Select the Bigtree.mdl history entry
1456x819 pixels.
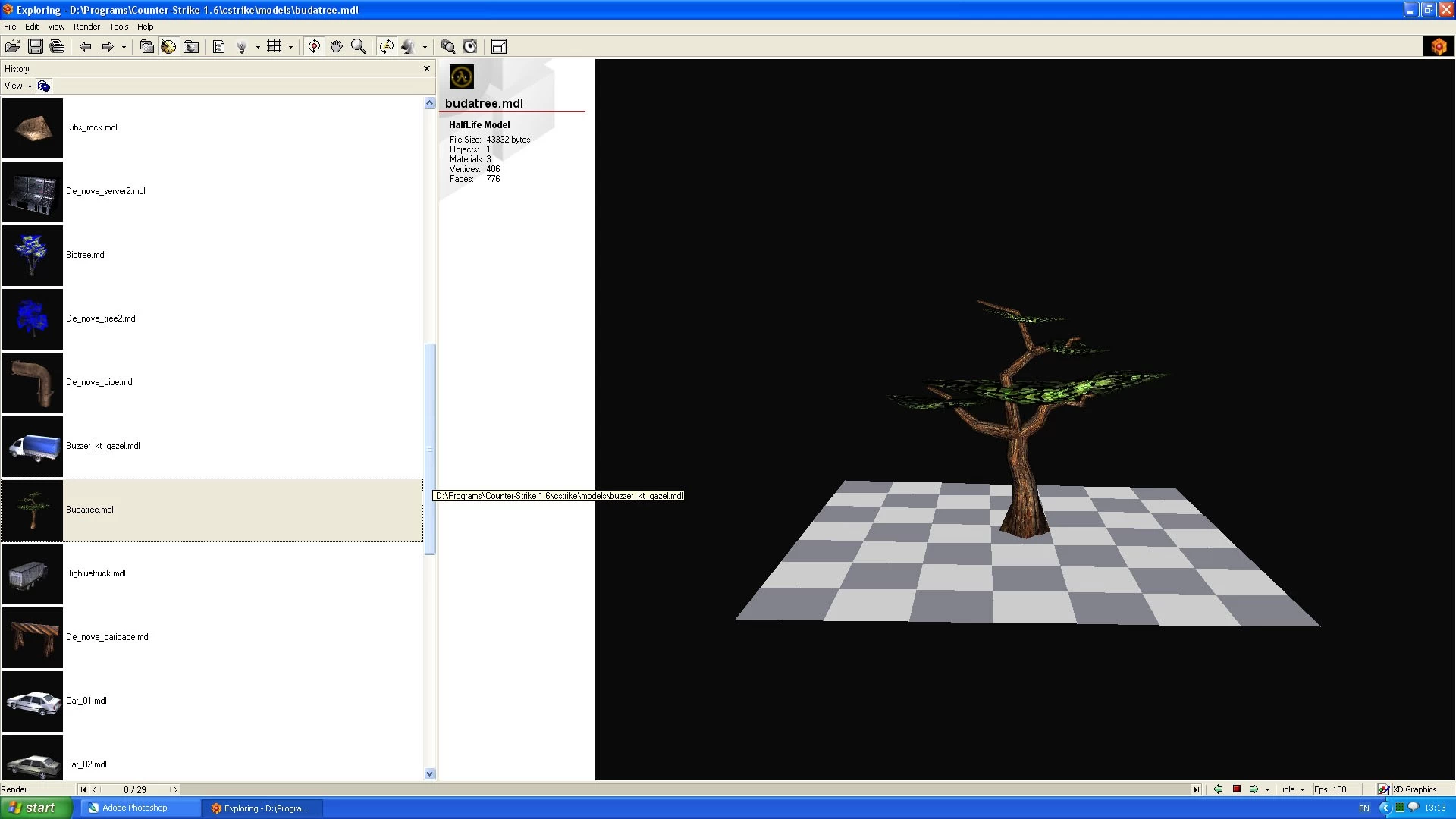tap(212, 255)
